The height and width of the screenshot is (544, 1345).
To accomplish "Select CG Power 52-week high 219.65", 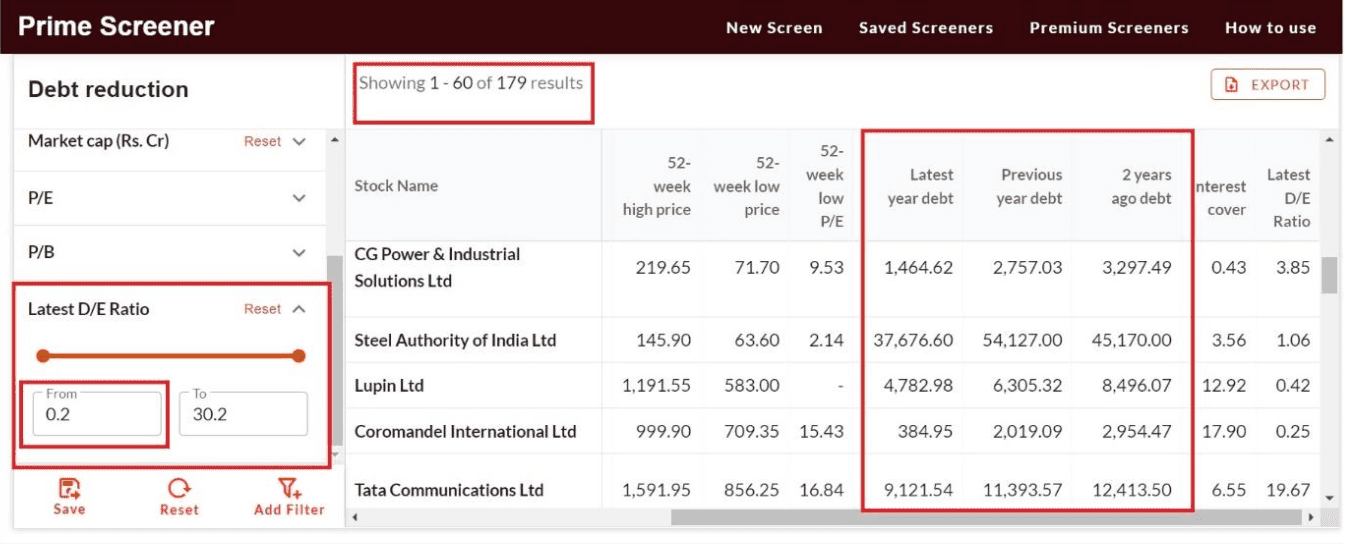I will (663, 268).
